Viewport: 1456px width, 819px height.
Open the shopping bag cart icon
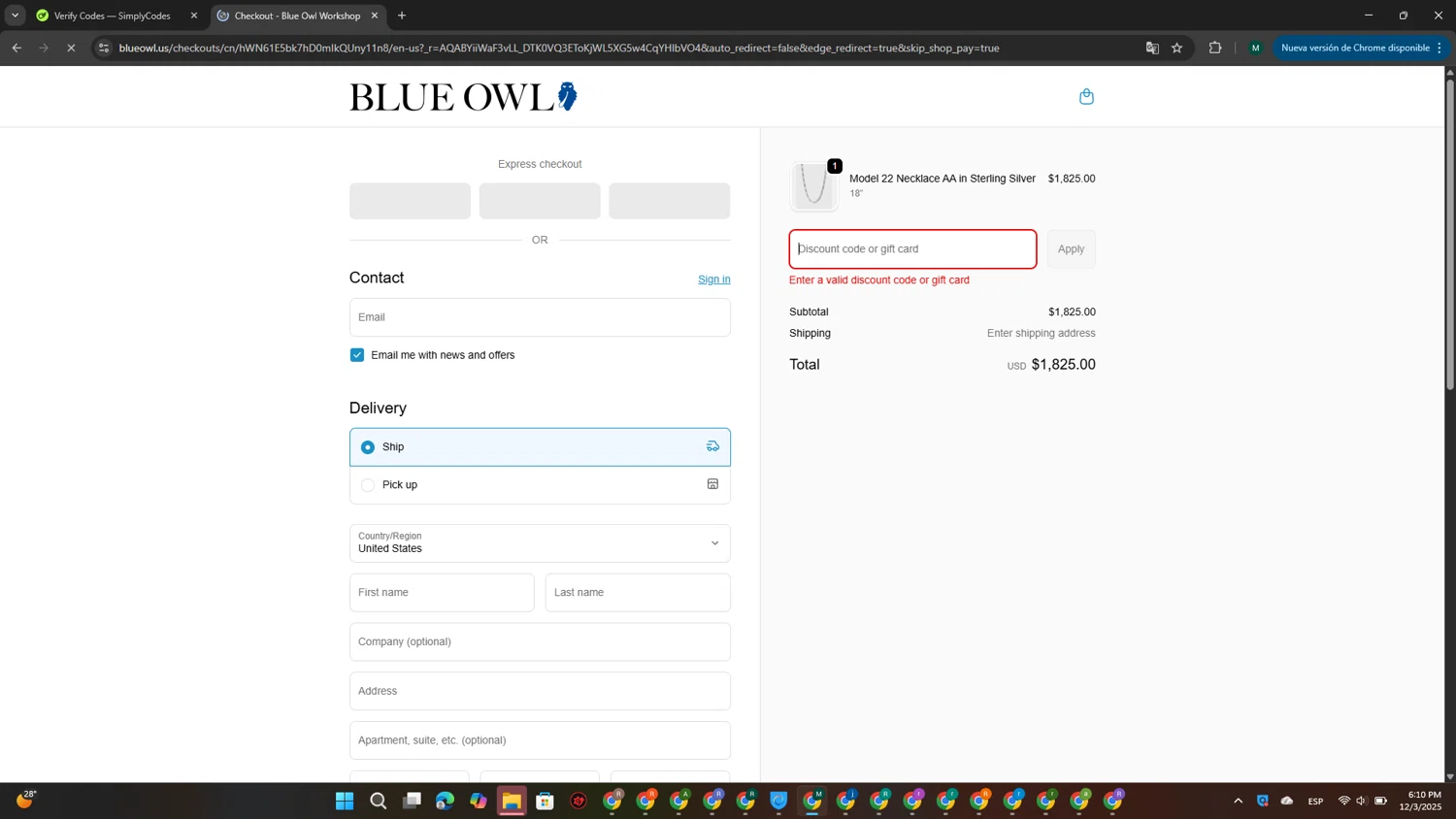(x=1086, y=96)
